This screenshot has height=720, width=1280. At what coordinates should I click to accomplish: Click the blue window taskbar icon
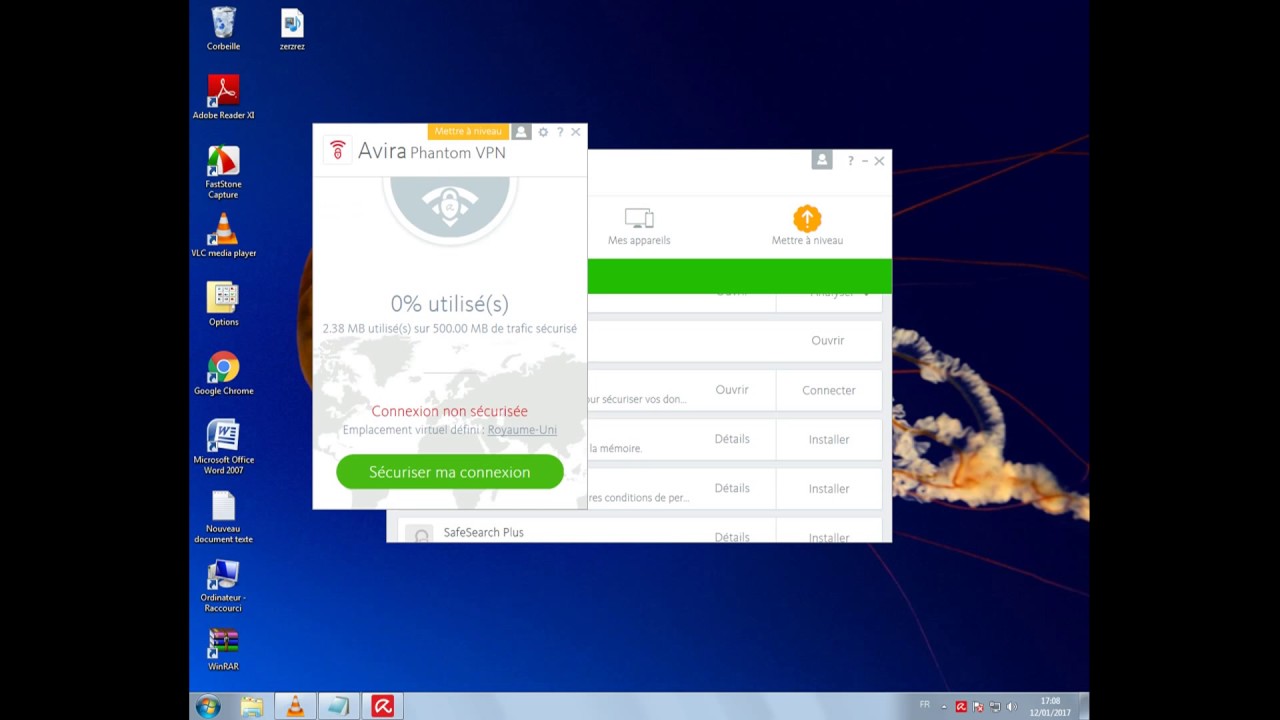pos(339,707)
